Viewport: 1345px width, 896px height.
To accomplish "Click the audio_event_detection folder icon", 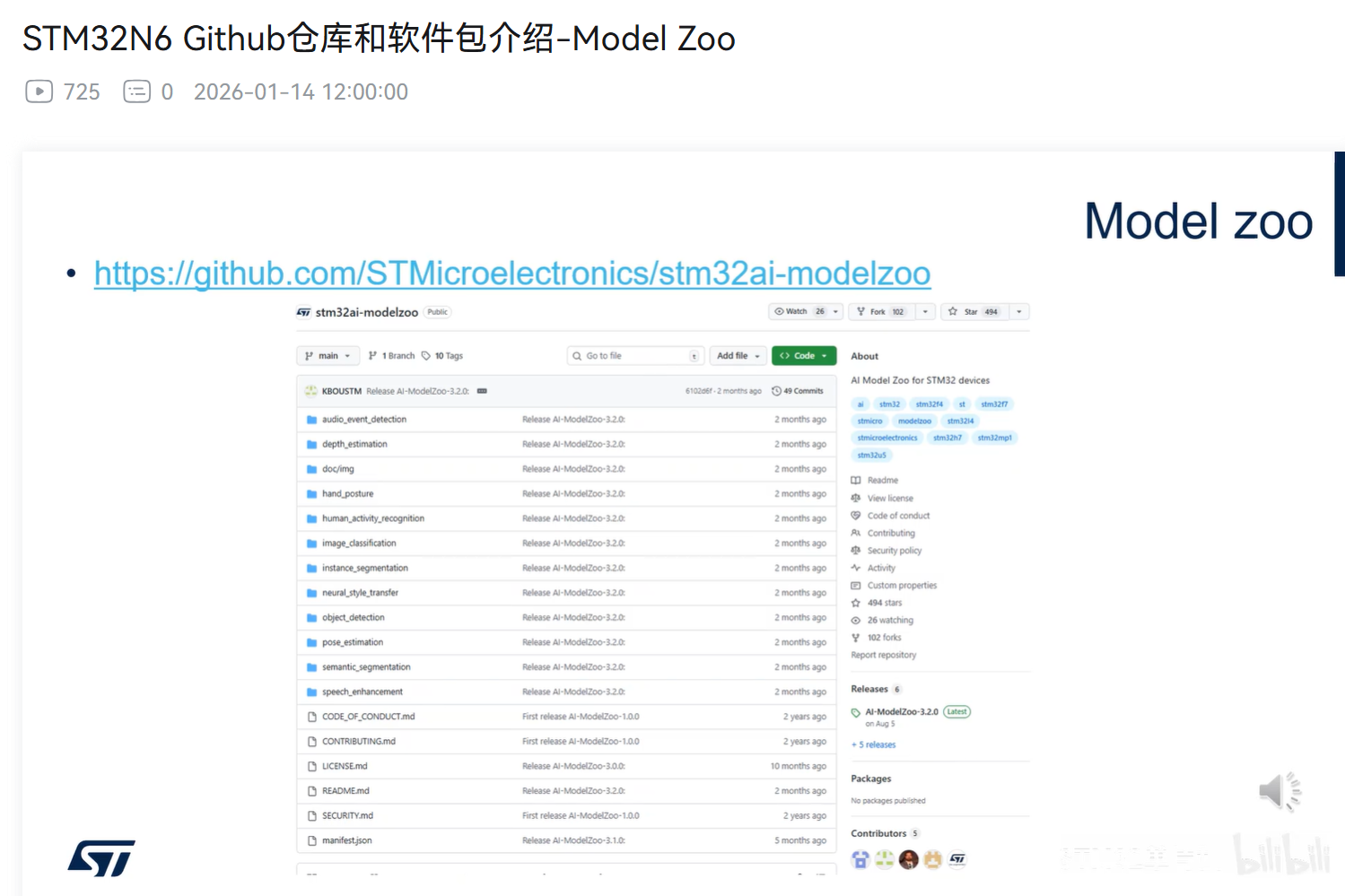I will coord(311,420).
